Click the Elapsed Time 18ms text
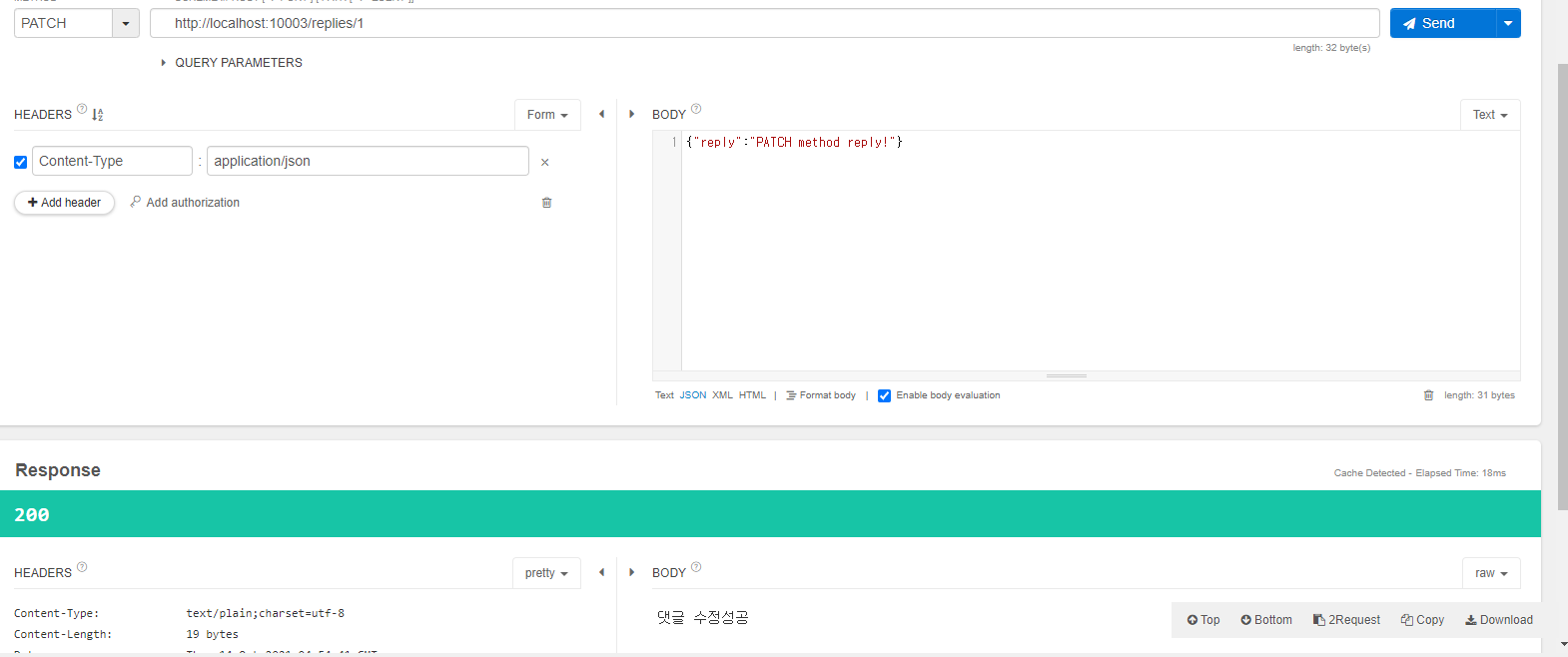 tap(1460, 473)
